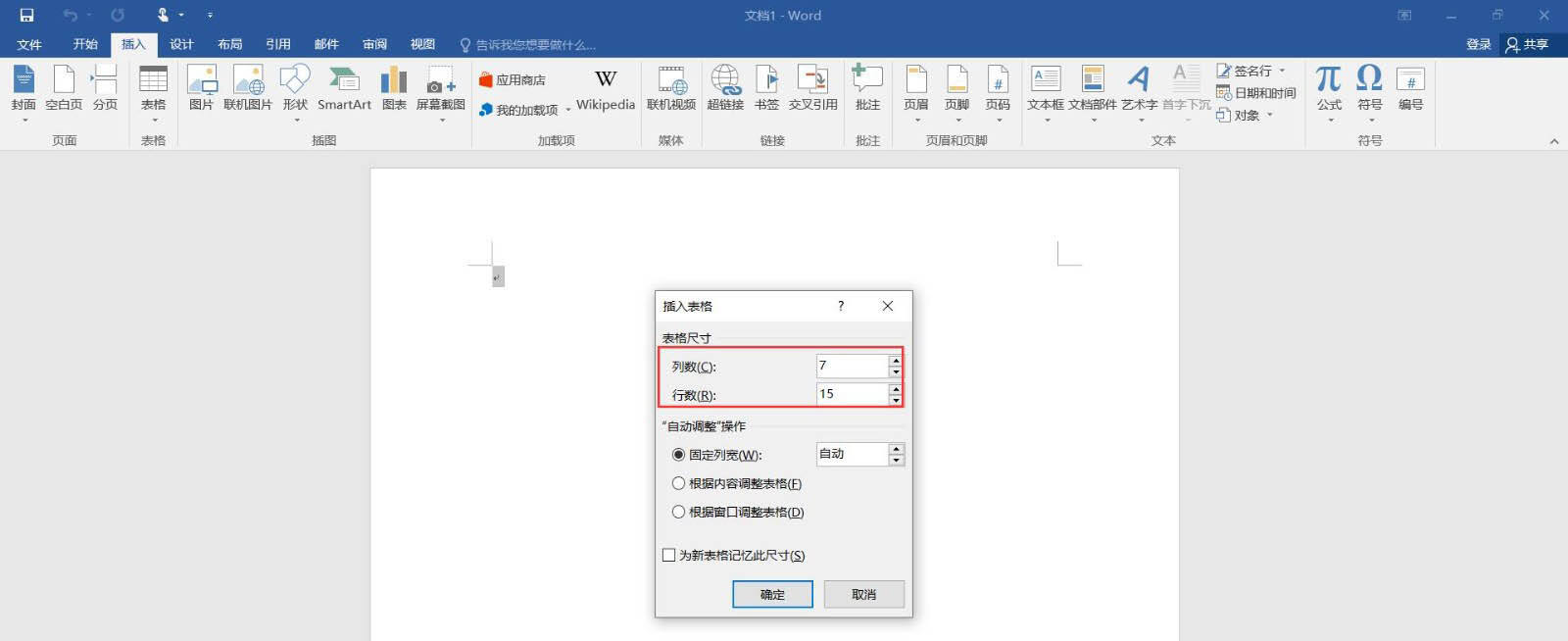The height and width of the screenshot is (641, 1568).
Task: Insert a blank page (空白页)
Action: pos(64,89)
